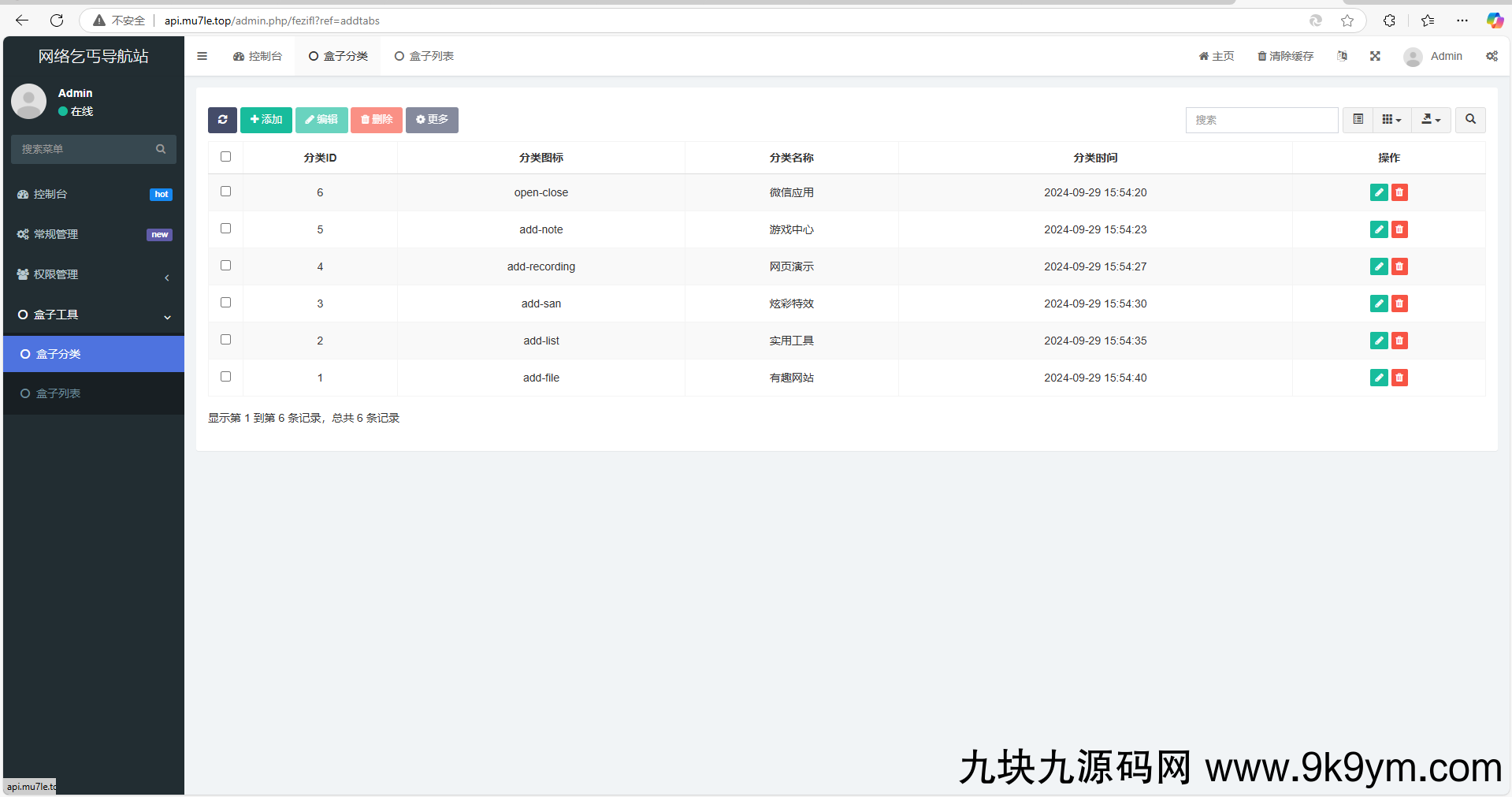Viewport: 1512px width, 797px height.
Task: Open the browser Copilot icon
Action: [x=1495, y=20]
